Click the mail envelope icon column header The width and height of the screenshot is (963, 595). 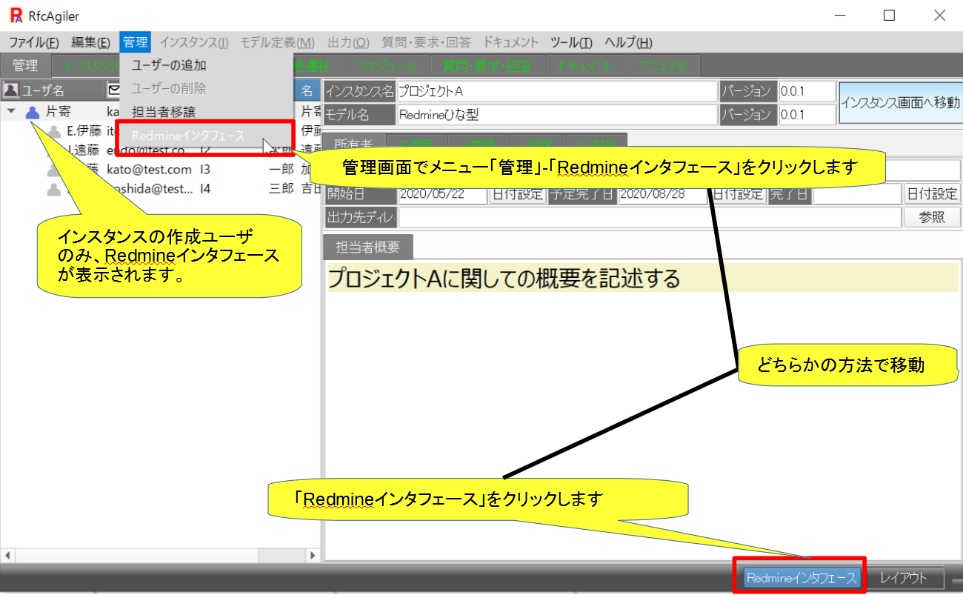tap(114, 90)
